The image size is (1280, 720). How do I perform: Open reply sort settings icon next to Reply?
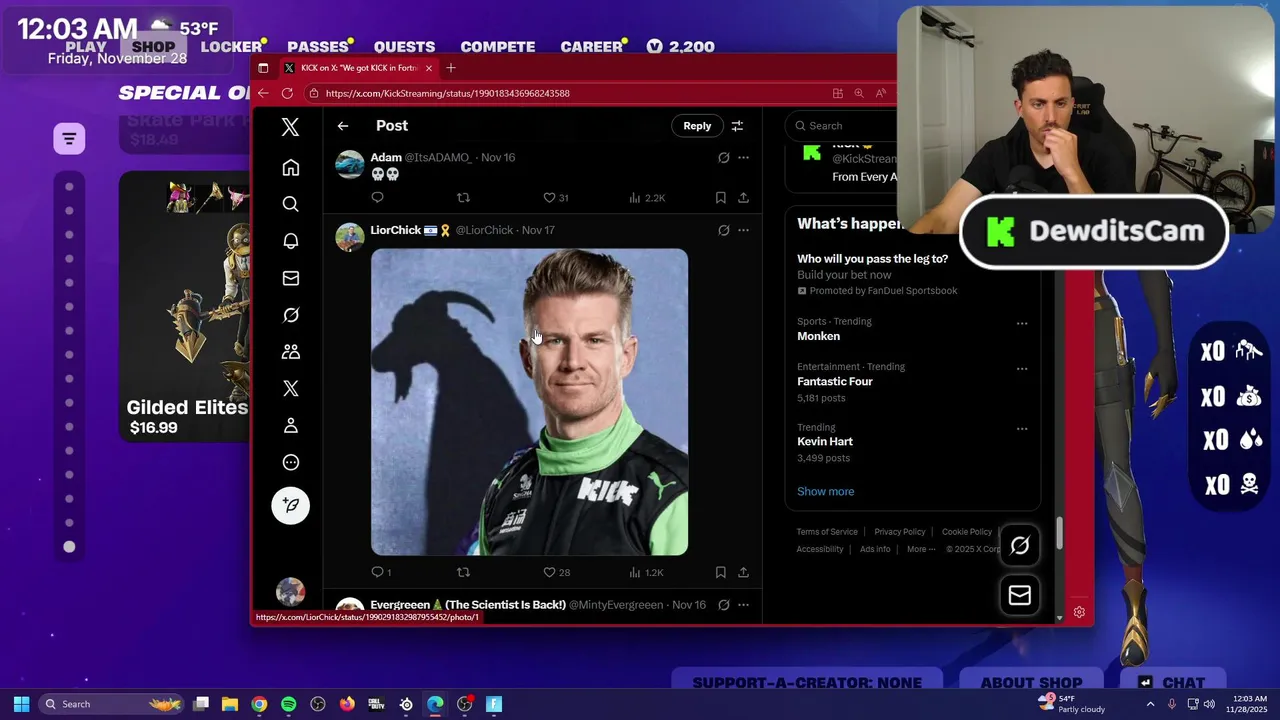click(x=737, y=126)
